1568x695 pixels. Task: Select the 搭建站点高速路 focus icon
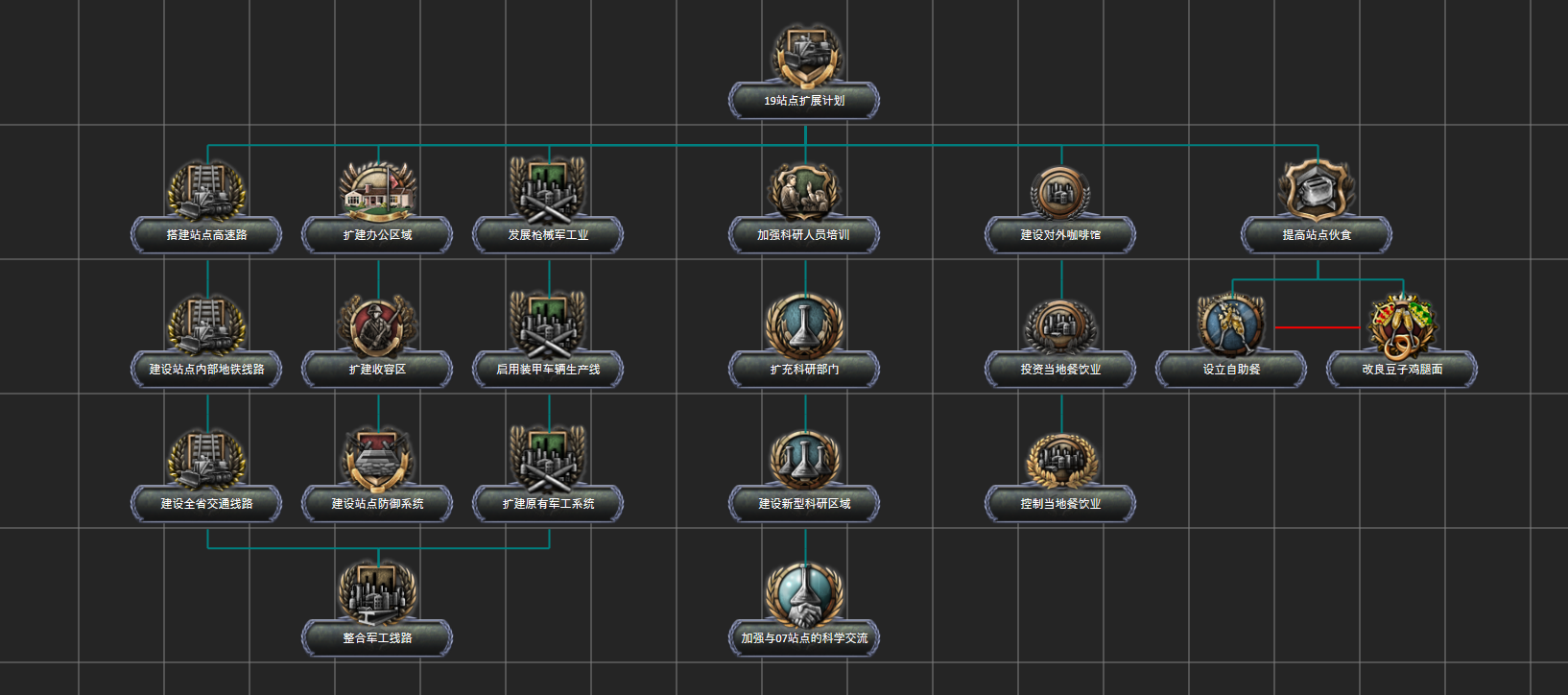(207, 190)
